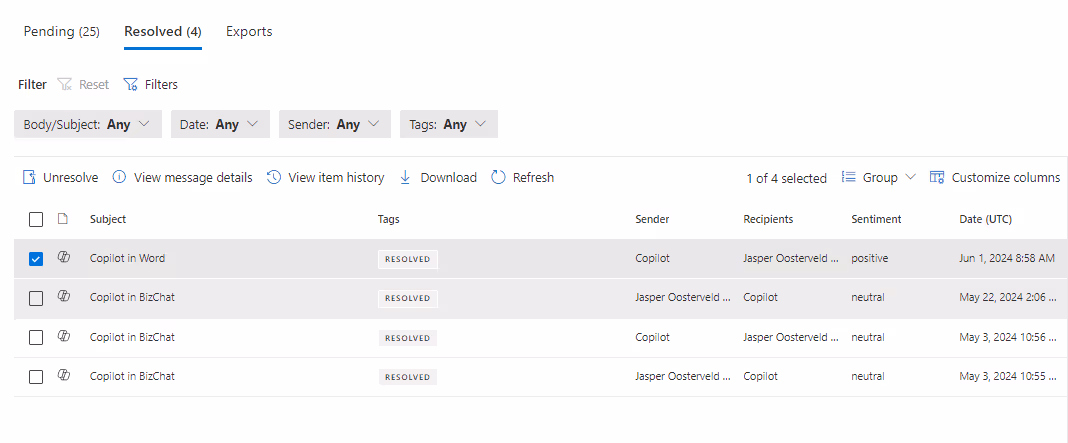Check the May 22 Copilot in BizChat row
This screenshot has height=443, width=1068.
tap(36, 299)
